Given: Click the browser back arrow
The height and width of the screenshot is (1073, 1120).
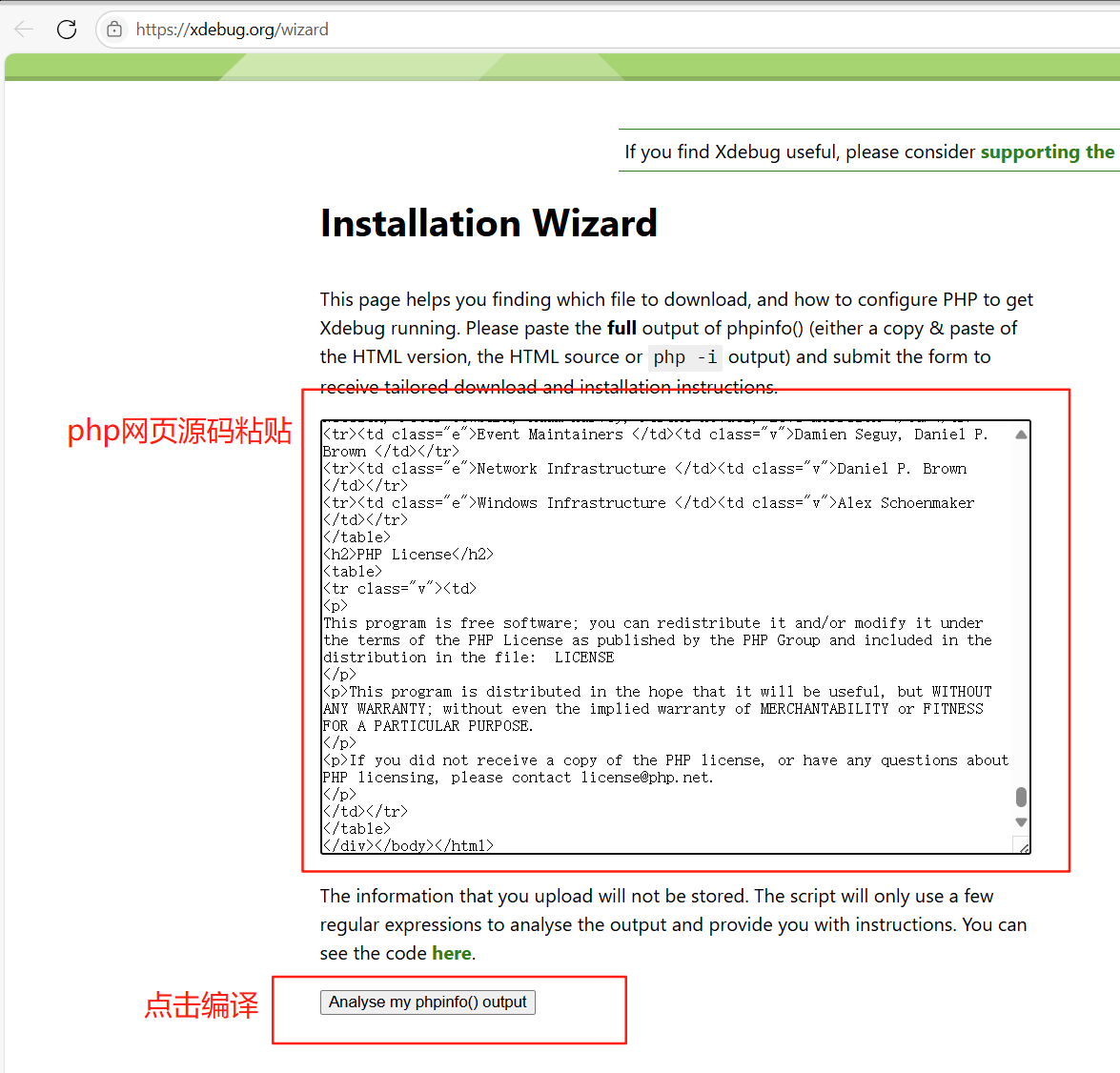Looking at the screenshot, I should [24, 30].
